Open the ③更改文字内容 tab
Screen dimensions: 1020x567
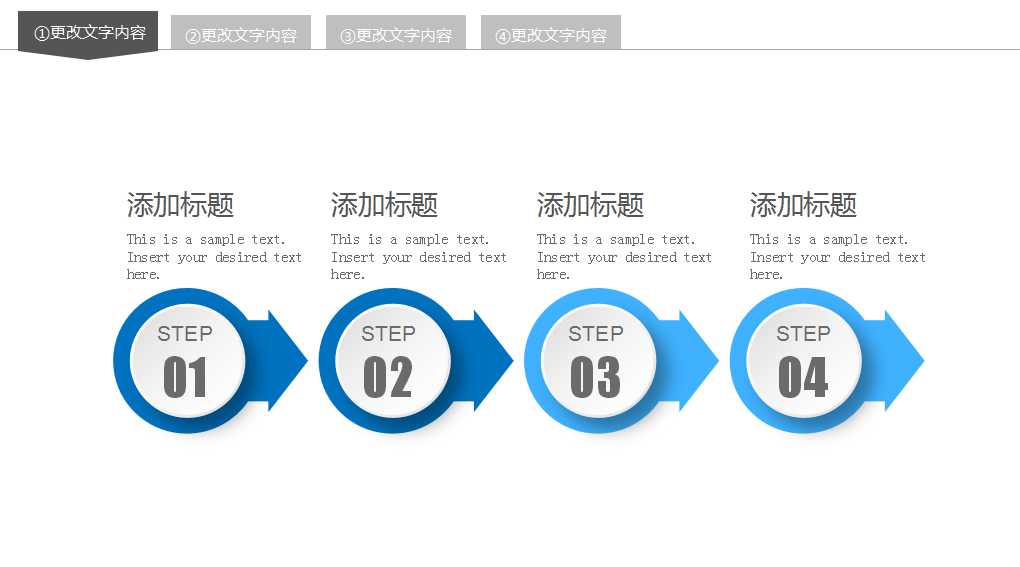pyautogui.click(x=396, y=35)
